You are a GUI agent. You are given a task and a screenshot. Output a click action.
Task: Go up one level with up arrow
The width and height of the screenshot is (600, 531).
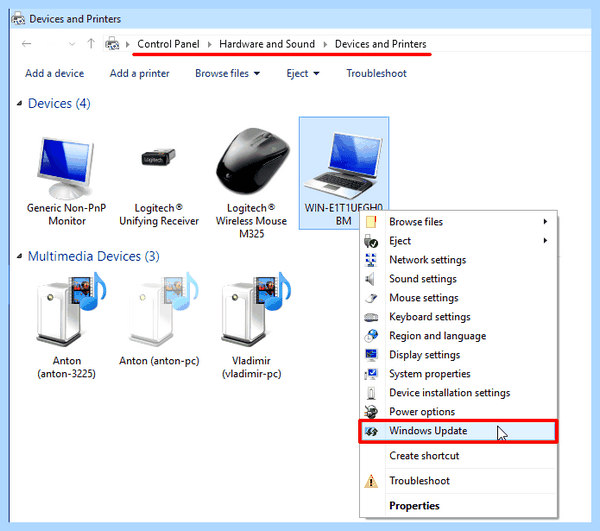click(x=91, y=44)
